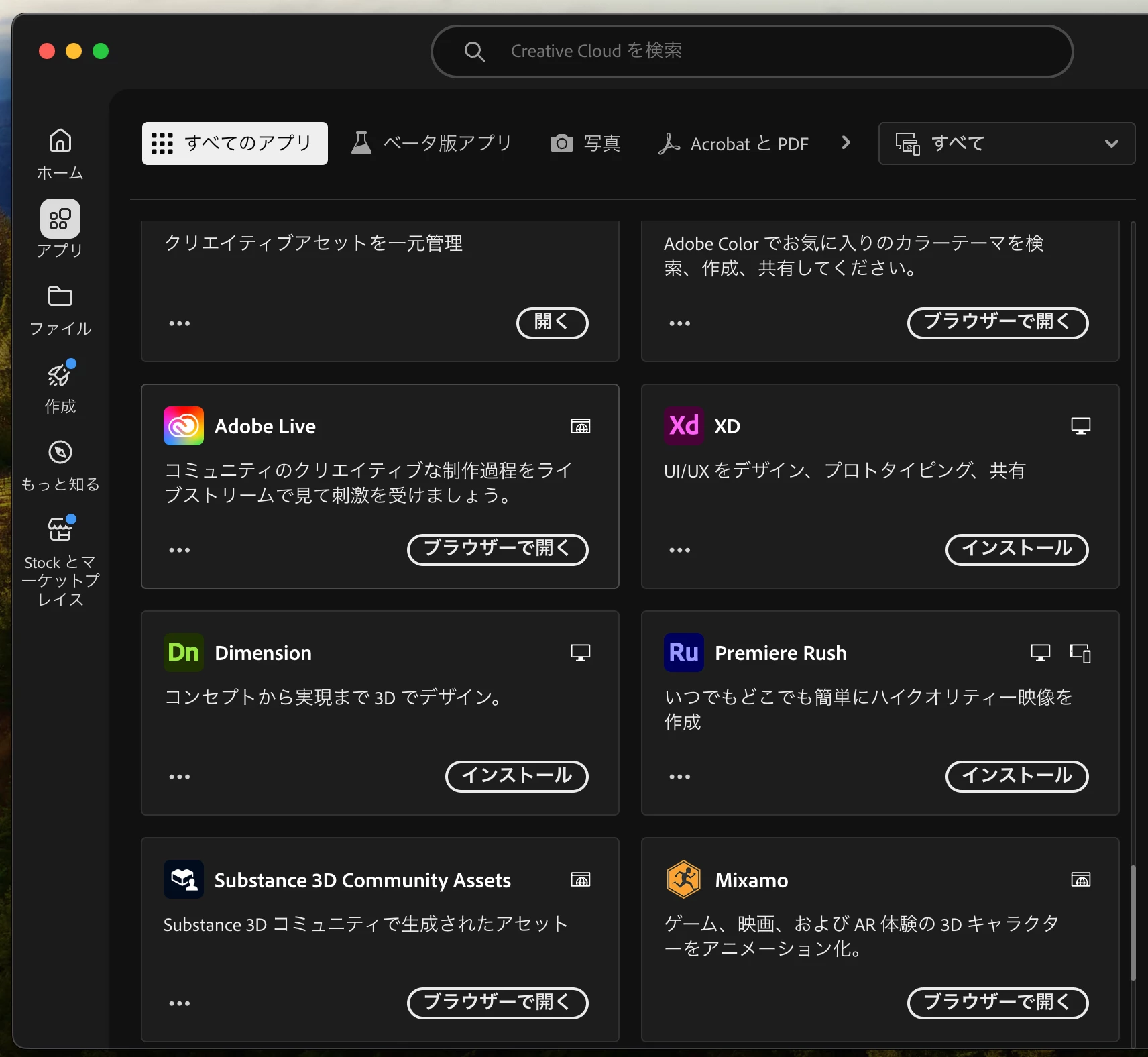Click the web platform icon on Mixamo card
Viewport: 1148px width, 1057px height.
click(x=1081, y=879)
